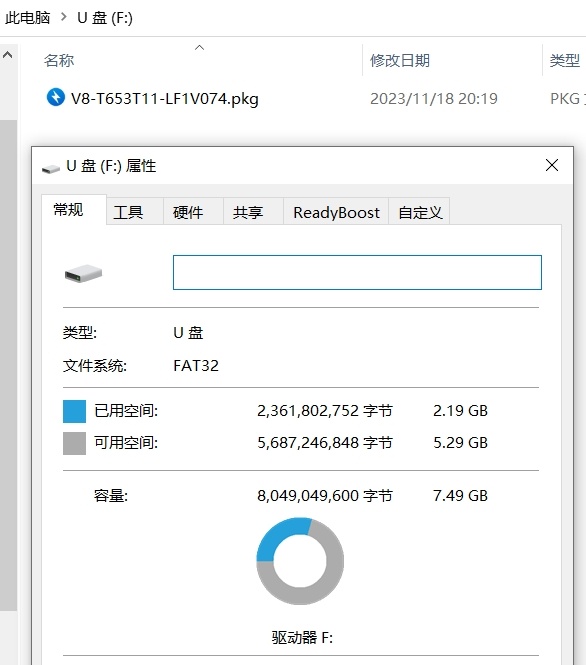Click the blue used space color square

click(74, 411)
